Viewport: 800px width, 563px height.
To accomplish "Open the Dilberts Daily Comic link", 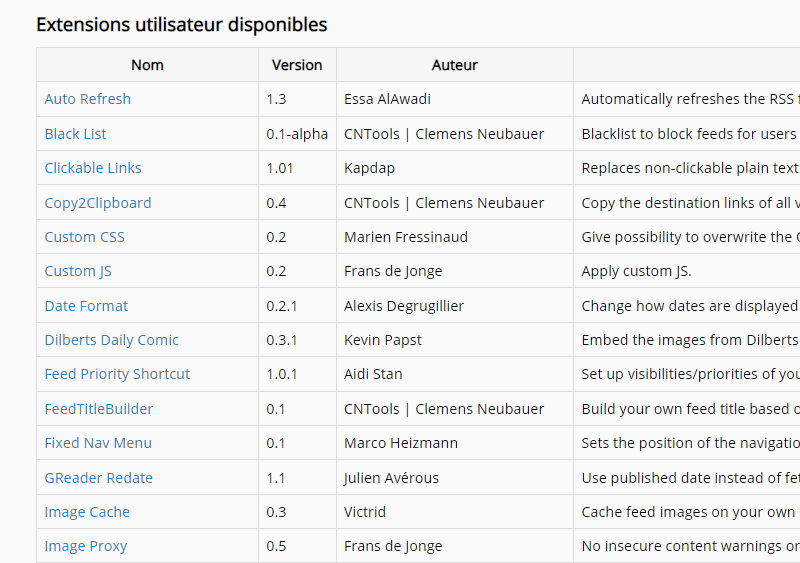I will tap(111, 340).
